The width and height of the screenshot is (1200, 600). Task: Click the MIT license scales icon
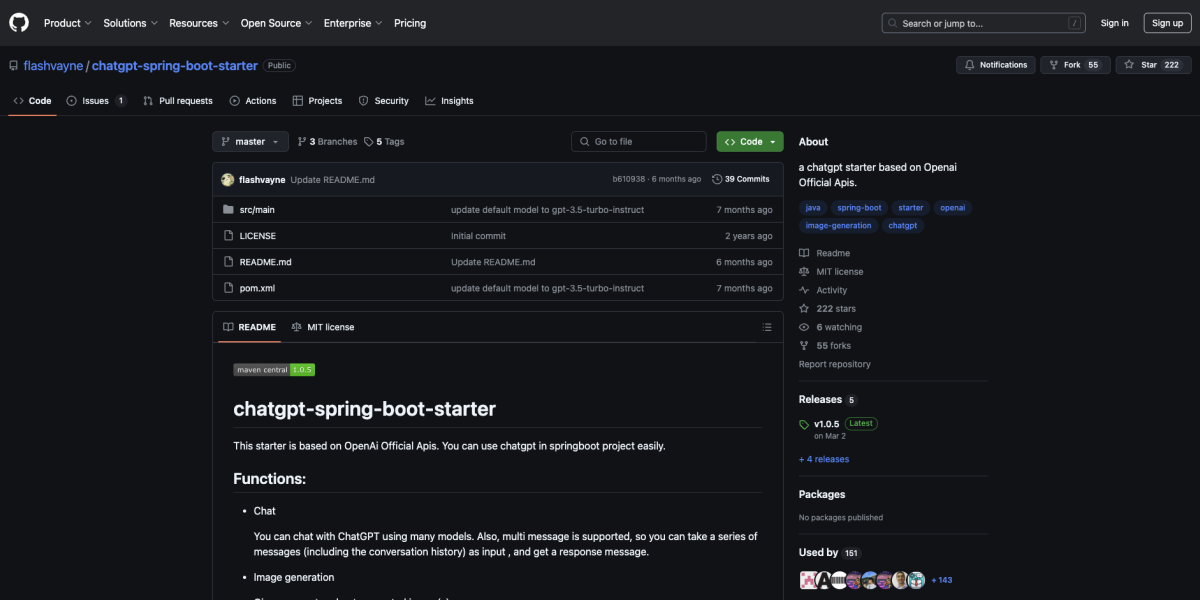(802, 271)
